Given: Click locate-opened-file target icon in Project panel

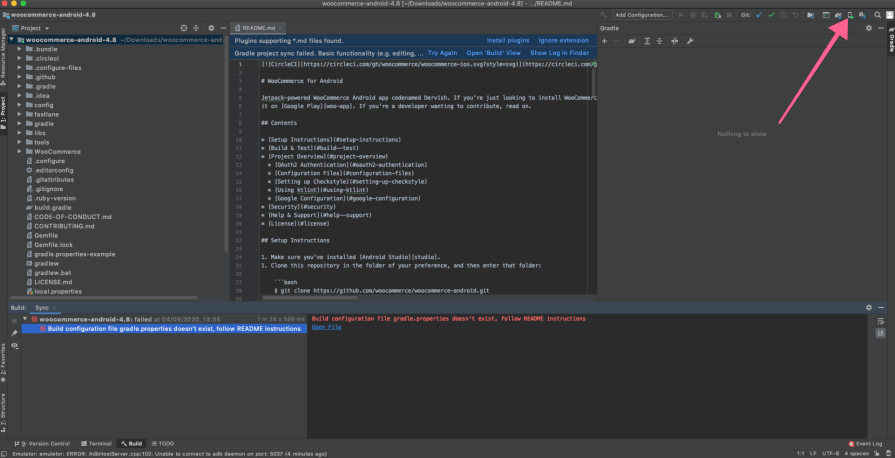Looking at the screenshot, I should [x=183, y=29].
